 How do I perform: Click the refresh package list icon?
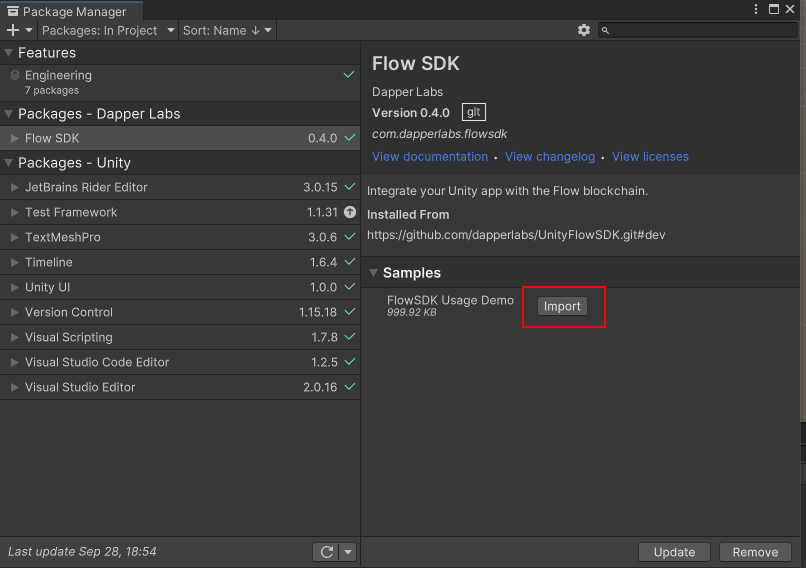coord(326,552)
